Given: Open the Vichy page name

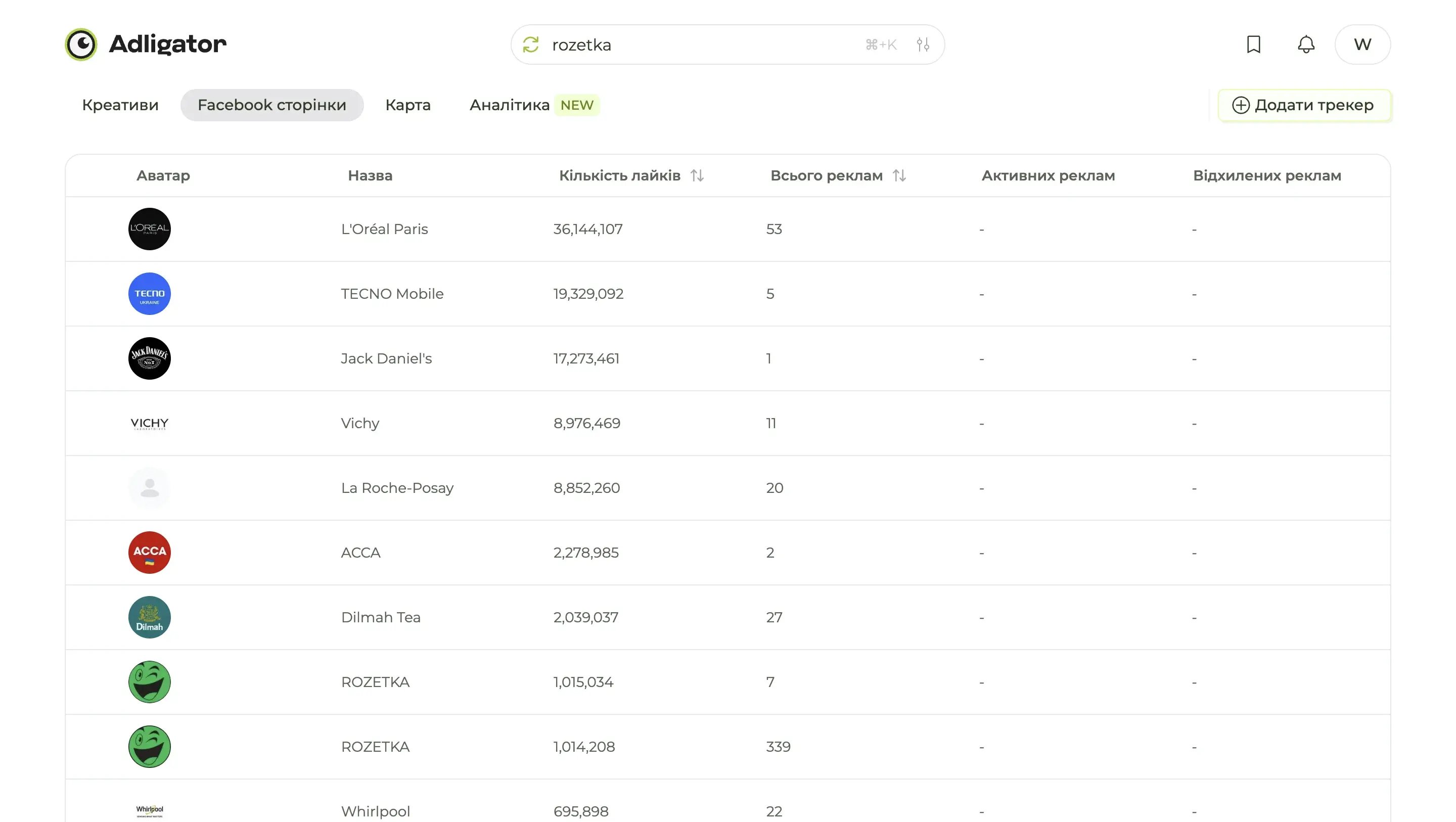Looking at the screenshot, I should pyautogui.click(x=360, y=424).
